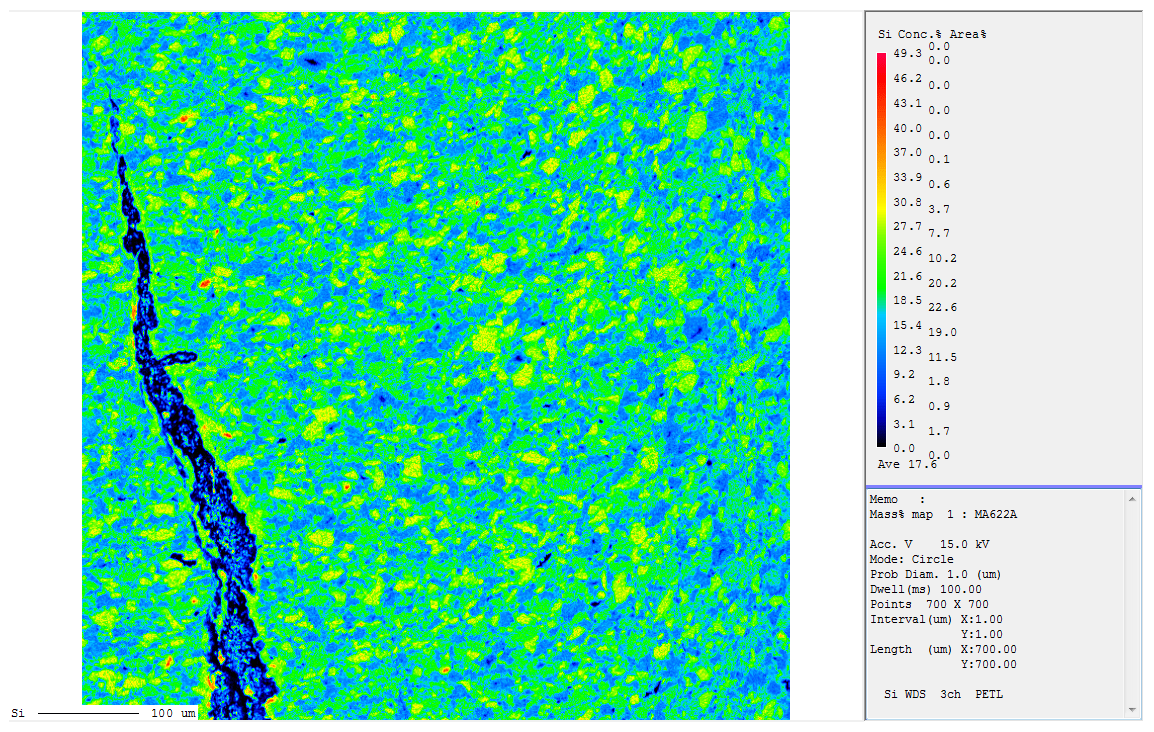Click the 'Memo :' label line
This screenshot has width=1154, height=732.
897,499
